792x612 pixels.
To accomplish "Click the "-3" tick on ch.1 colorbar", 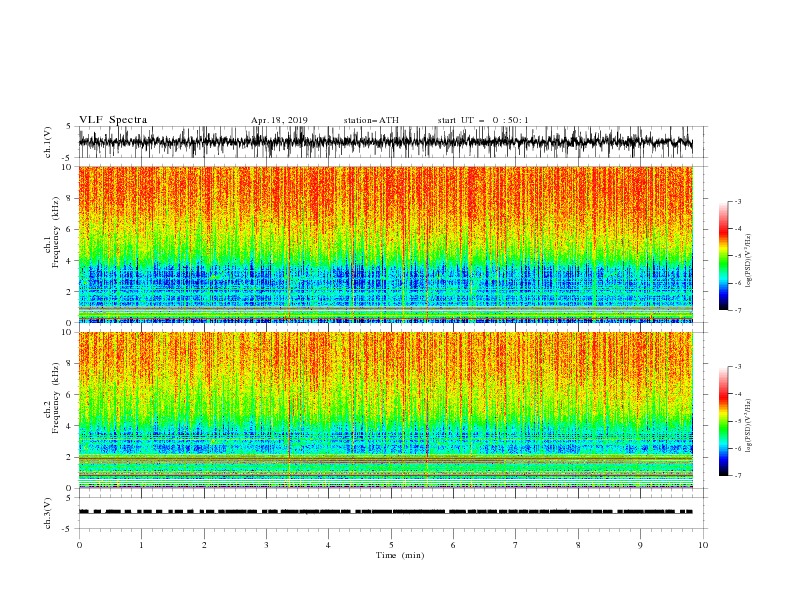I will point(738,201).
